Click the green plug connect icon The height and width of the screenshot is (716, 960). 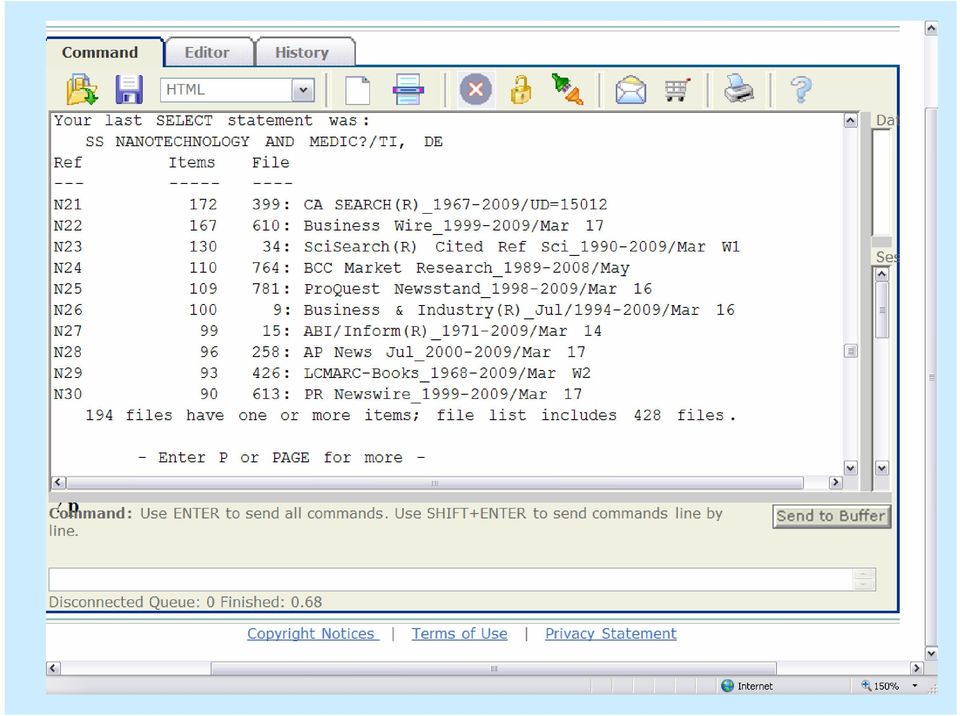point(568,89)
